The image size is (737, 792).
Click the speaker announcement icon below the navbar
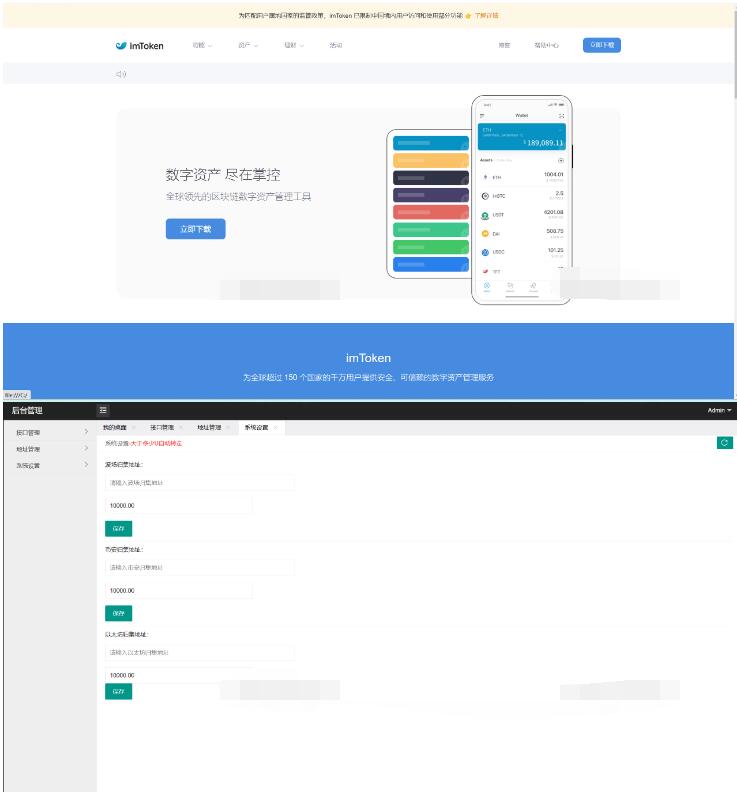(x=121, y=74)
